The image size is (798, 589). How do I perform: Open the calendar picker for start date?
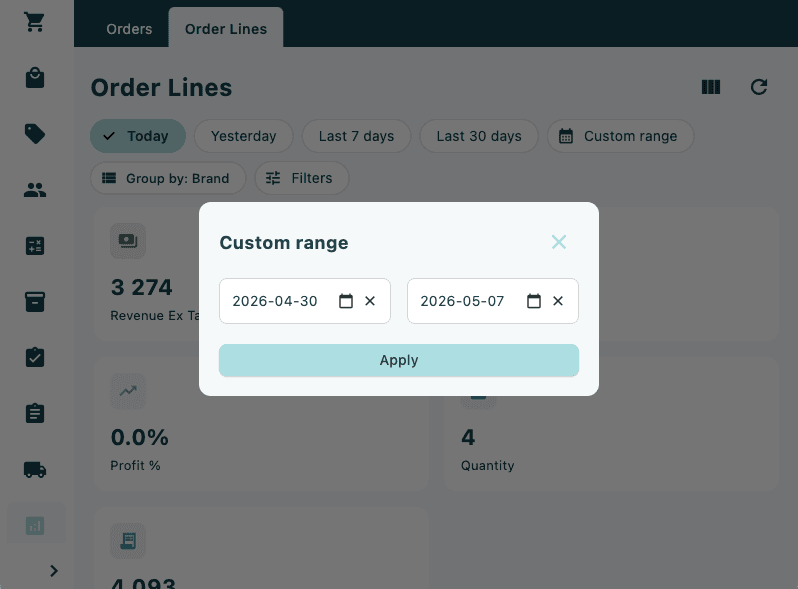pos(346,301)
